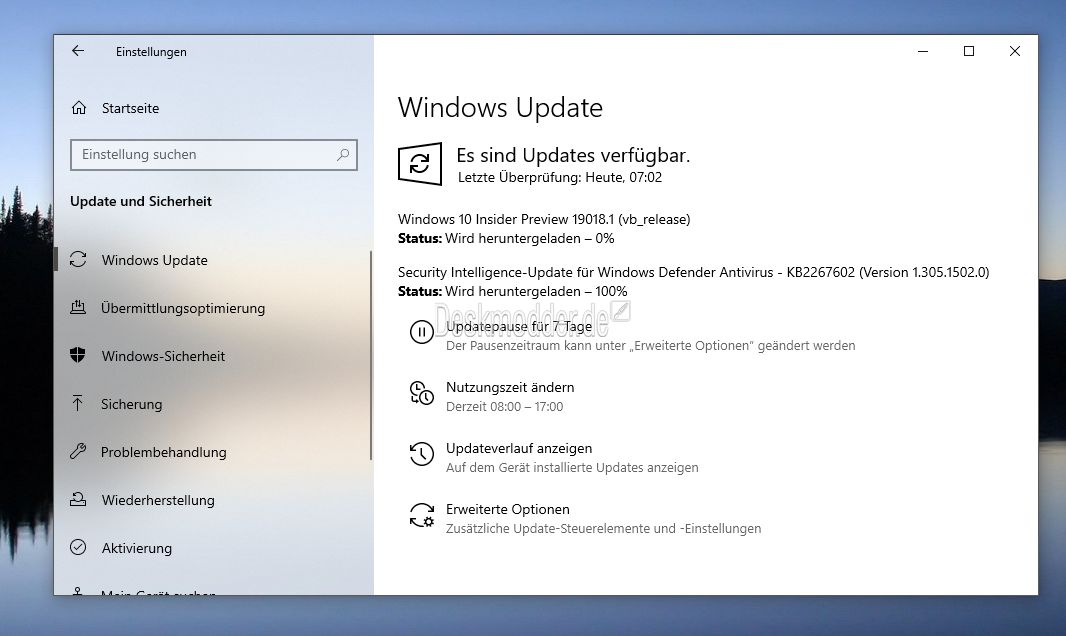Maximize the Einstellungen window

tap(969, 51)
